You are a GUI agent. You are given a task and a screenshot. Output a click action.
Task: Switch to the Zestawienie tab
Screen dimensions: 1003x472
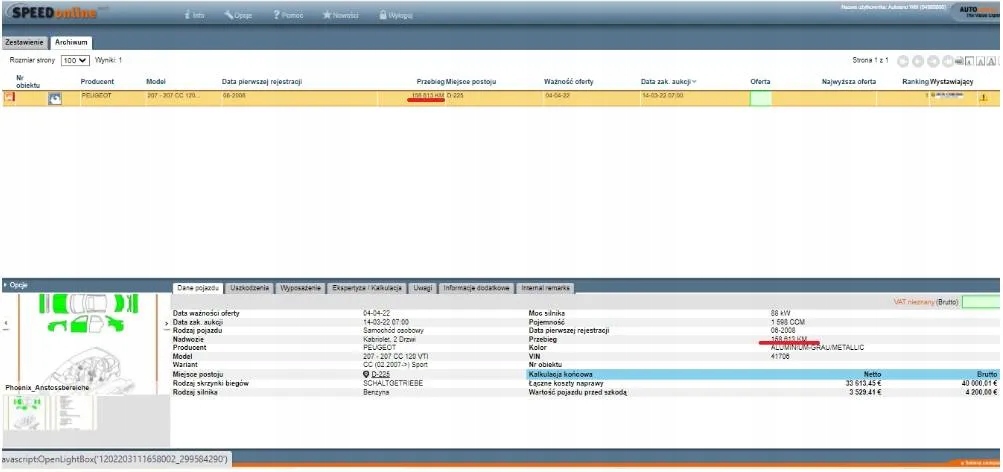click(24, 43)
